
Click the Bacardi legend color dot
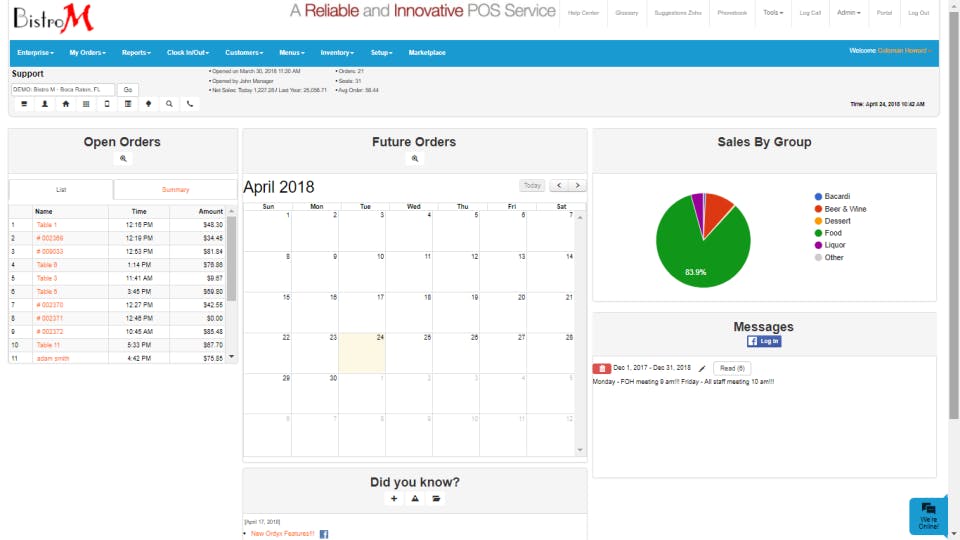pos(818,197)
